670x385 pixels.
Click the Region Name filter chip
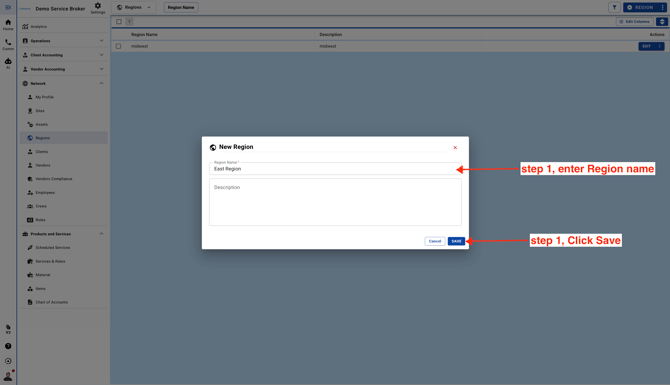coord(181,7)
